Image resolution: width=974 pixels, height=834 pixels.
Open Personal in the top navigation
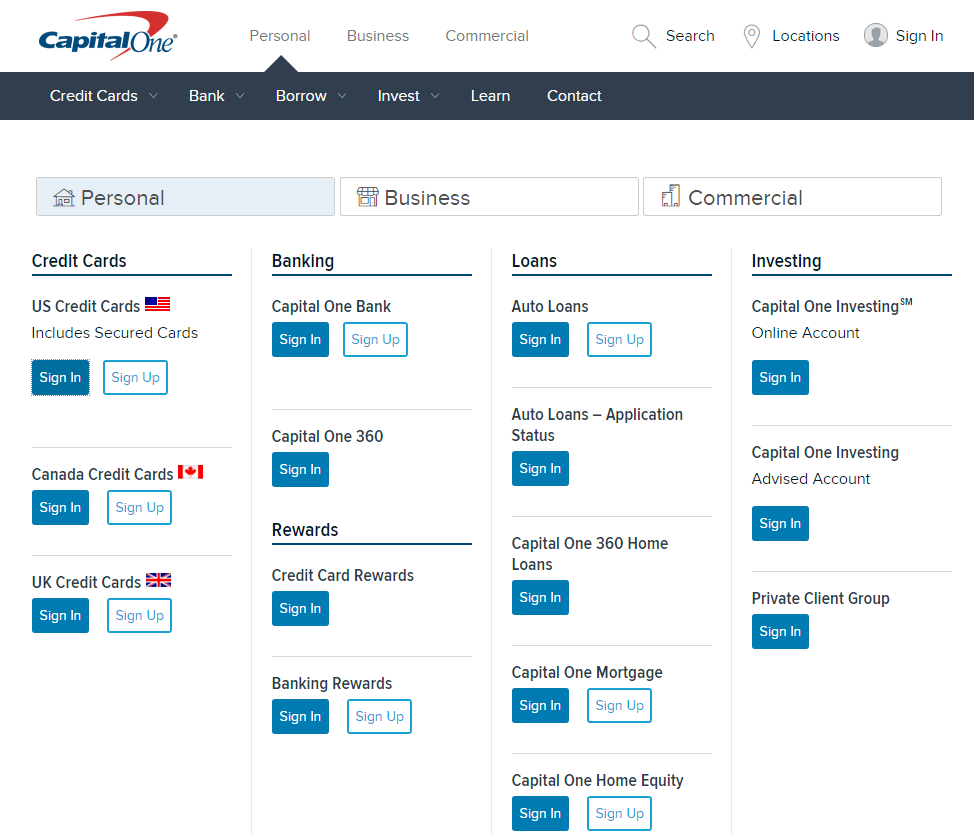pyautogui.click(x=280, y=36)
